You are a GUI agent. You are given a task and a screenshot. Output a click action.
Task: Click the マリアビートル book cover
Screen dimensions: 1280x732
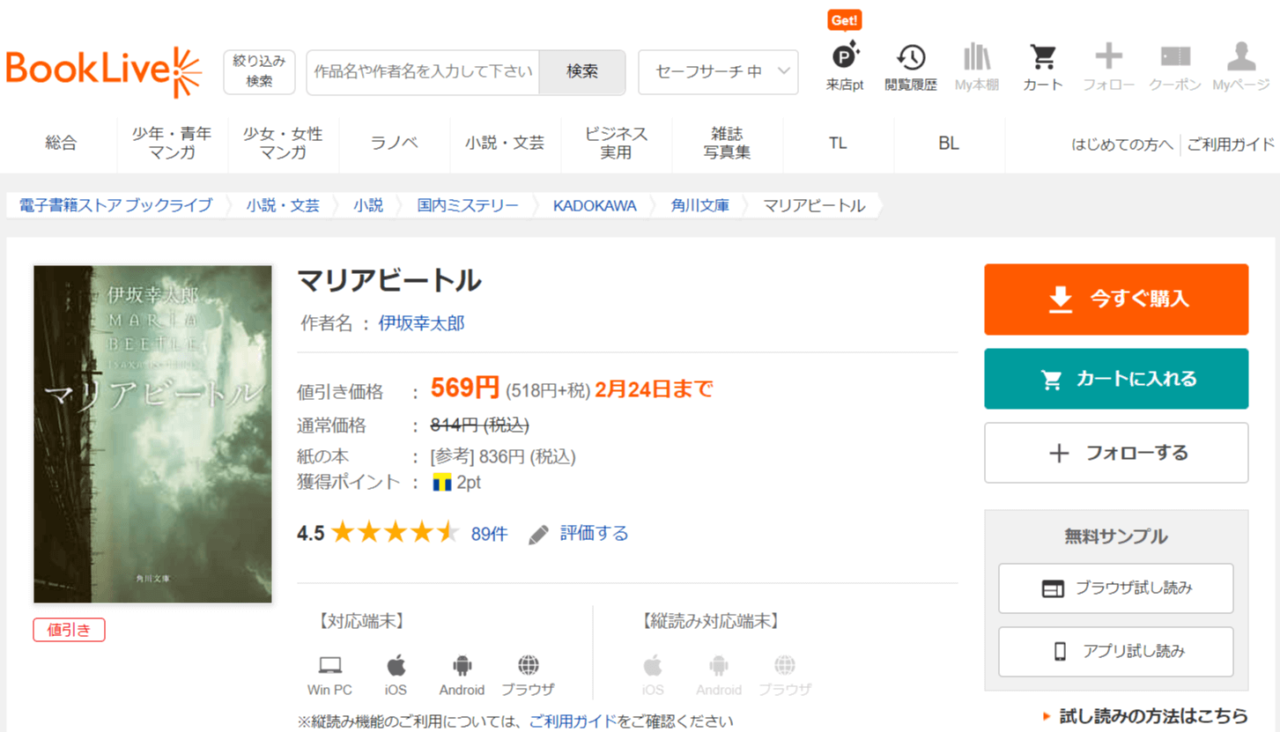[x=153, y=434]
